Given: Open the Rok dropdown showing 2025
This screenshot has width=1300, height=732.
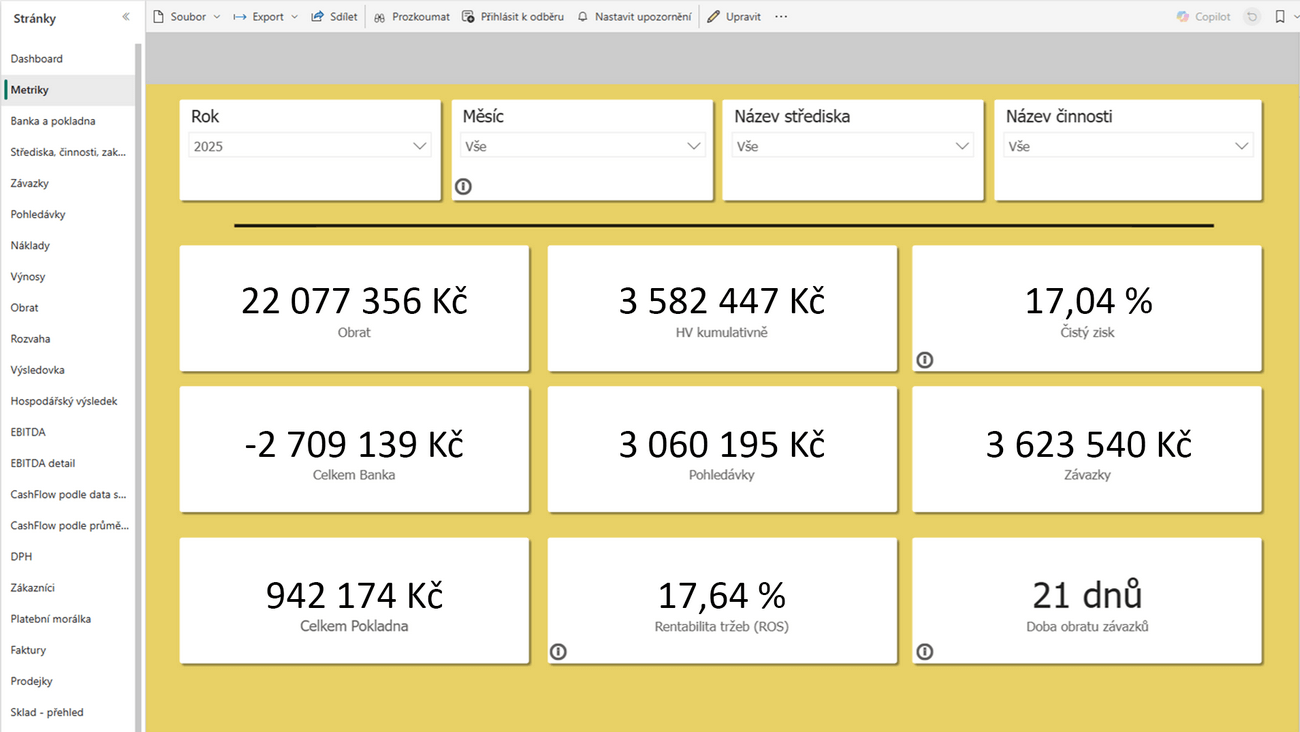Looking at the screenshot, I should pos(310,146).
